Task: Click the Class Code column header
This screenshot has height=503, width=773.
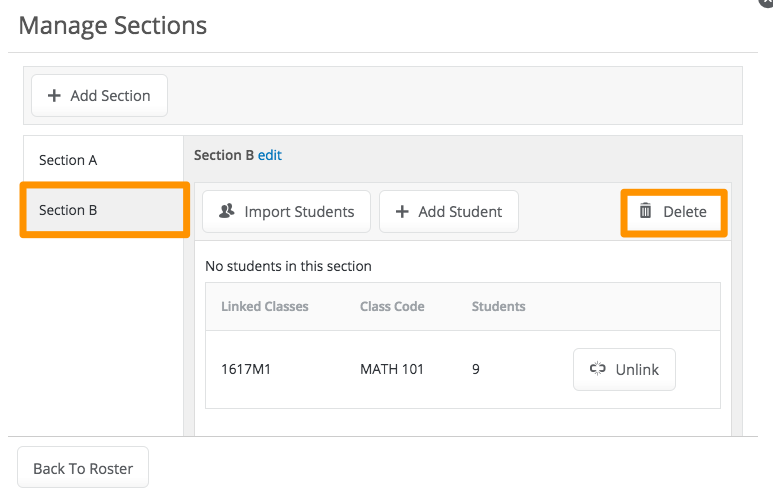Action: pos(392,306)
